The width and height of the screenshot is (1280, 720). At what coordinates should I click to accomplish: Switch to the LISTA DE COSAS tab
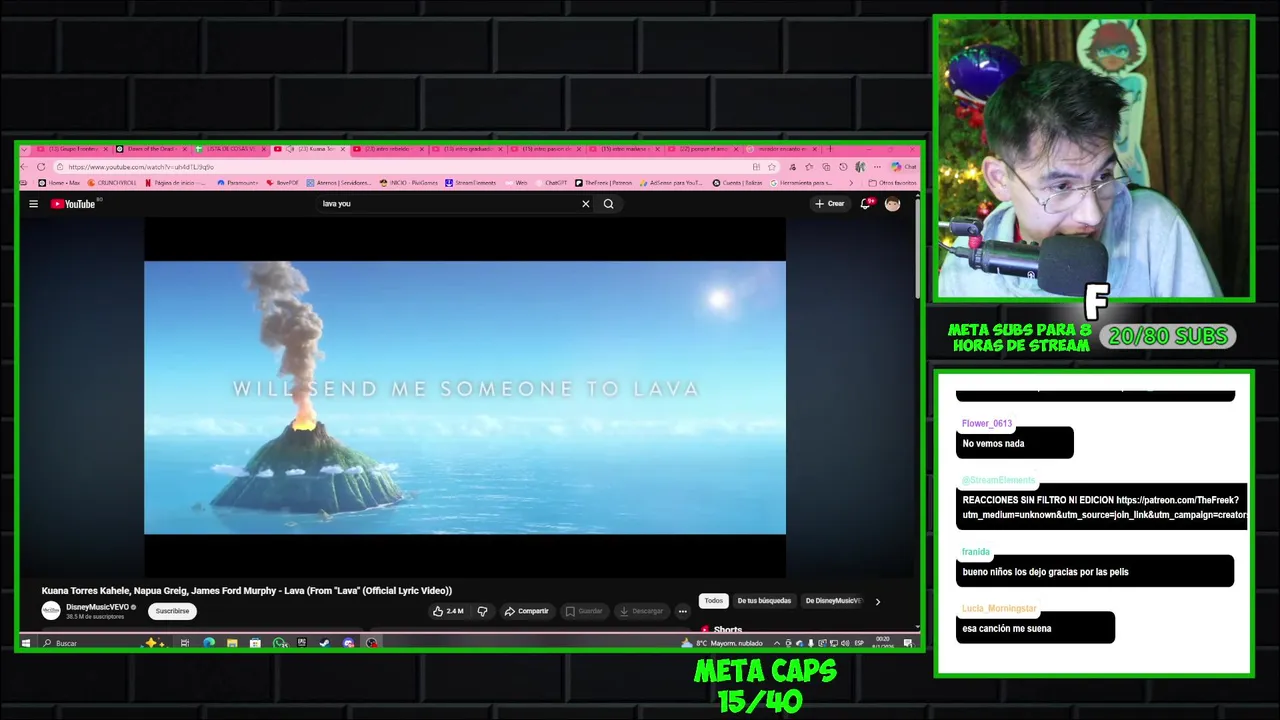(229, 149)
